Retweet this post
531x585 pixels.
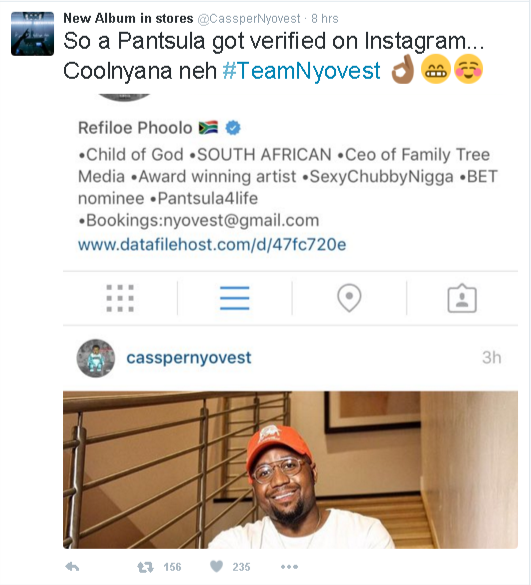(145, 567)
